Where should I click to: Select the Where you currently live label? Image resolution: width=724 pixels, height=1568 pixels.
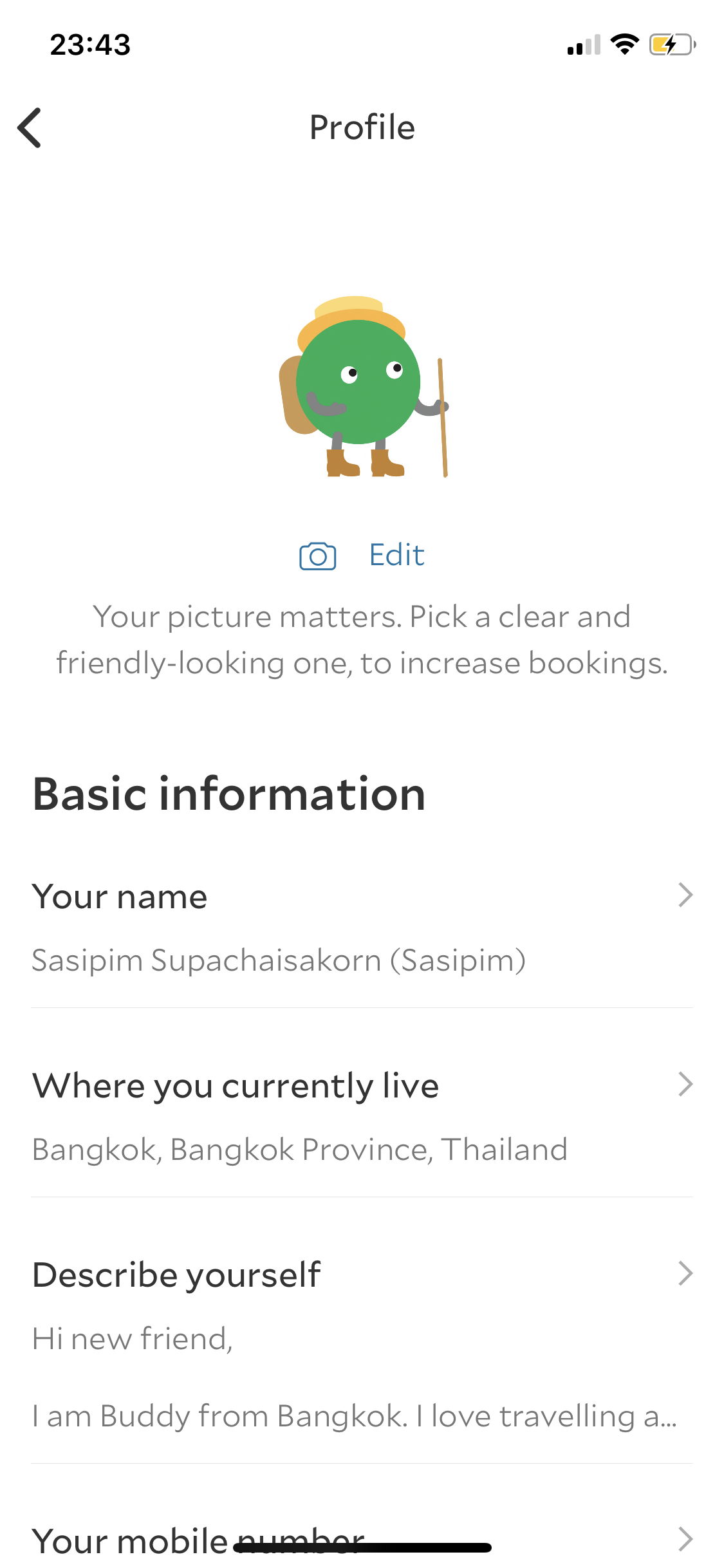(236, 1086)
